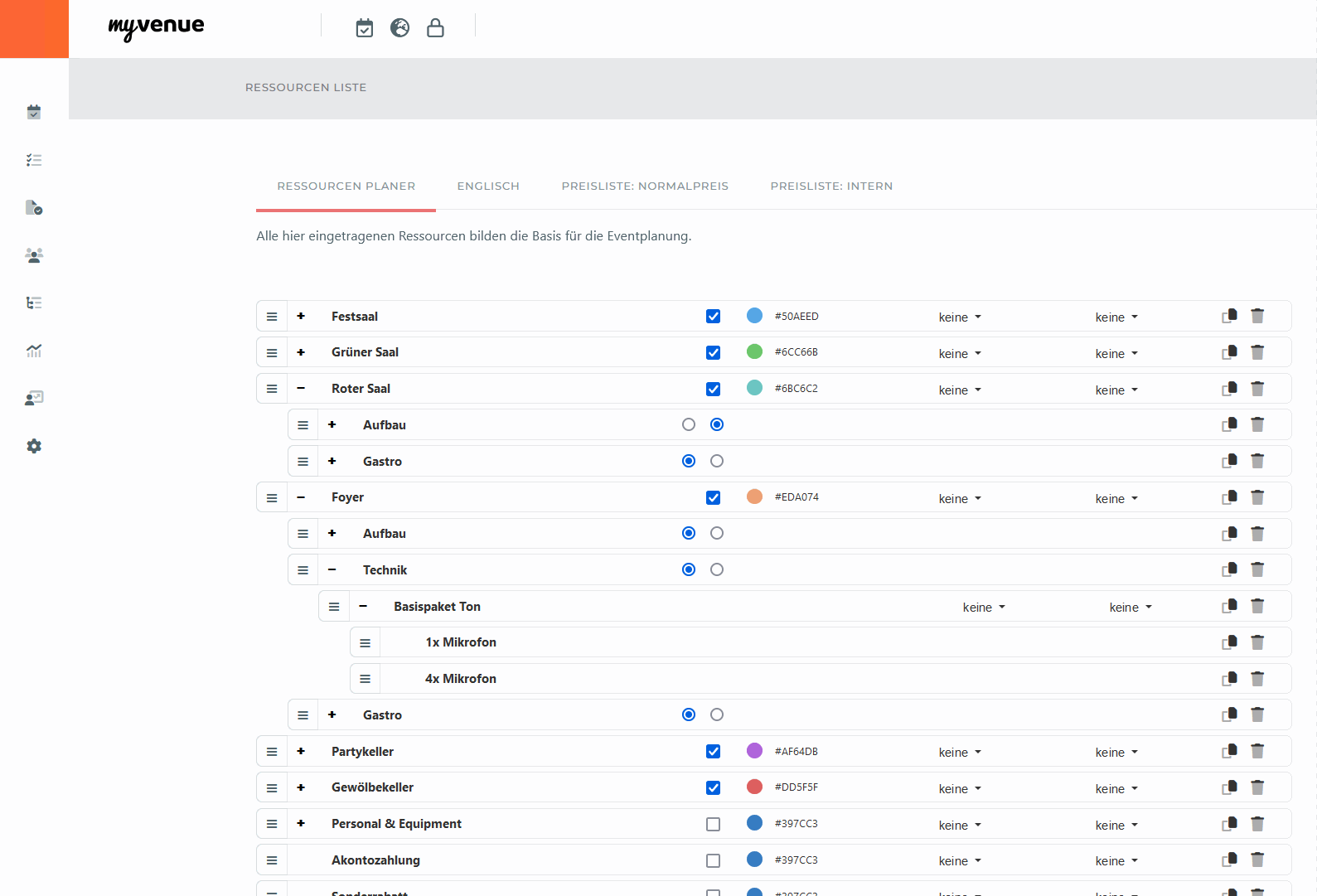Image resolution: width=1317 pixels, height=896 pixels.
Task: Enable the Personal & Equipment checkbox
Action: (x=713, y=824)
